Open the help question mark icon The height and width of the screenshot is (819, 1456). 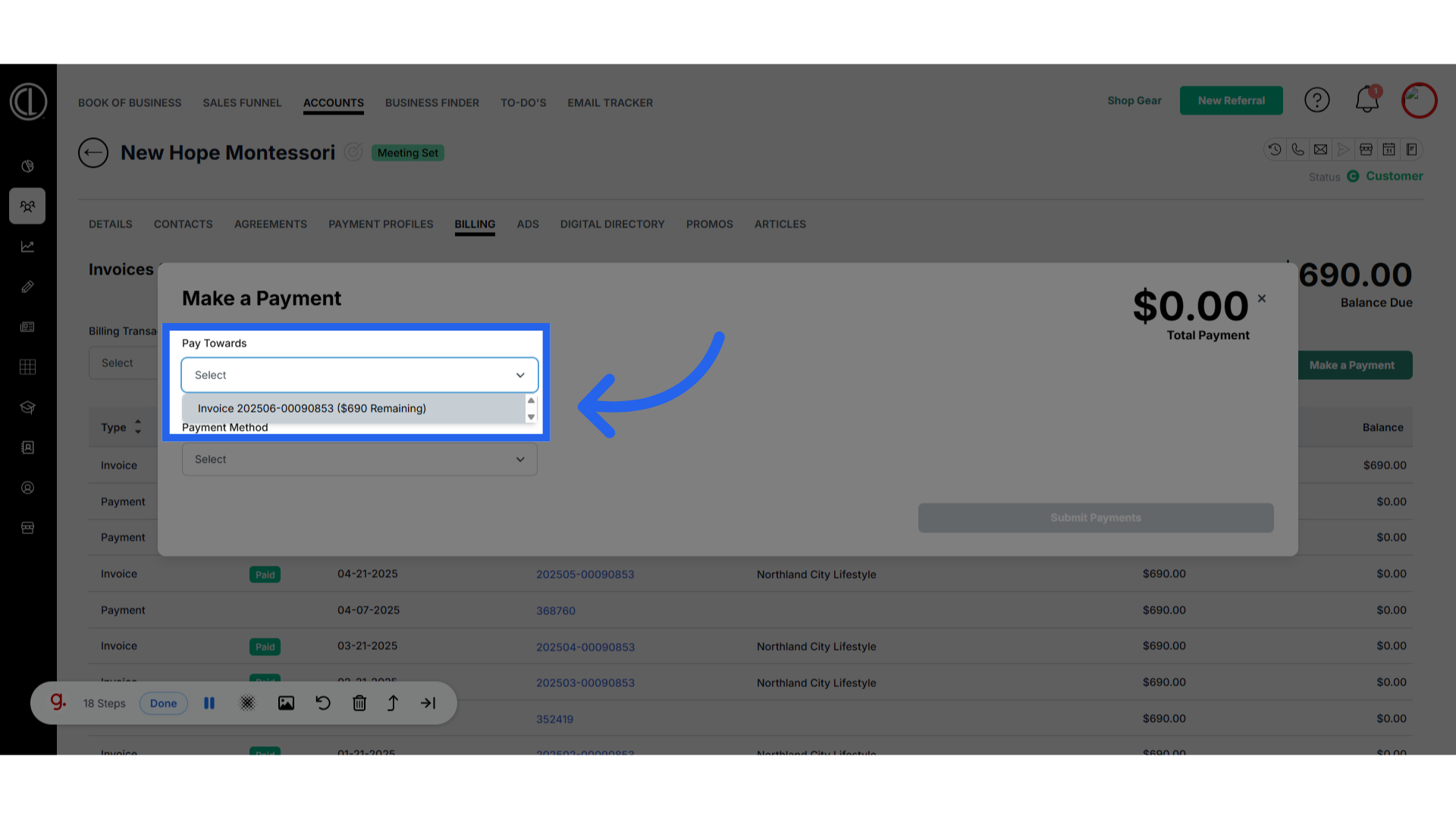pyautogui.click(x=1317, y=100)
